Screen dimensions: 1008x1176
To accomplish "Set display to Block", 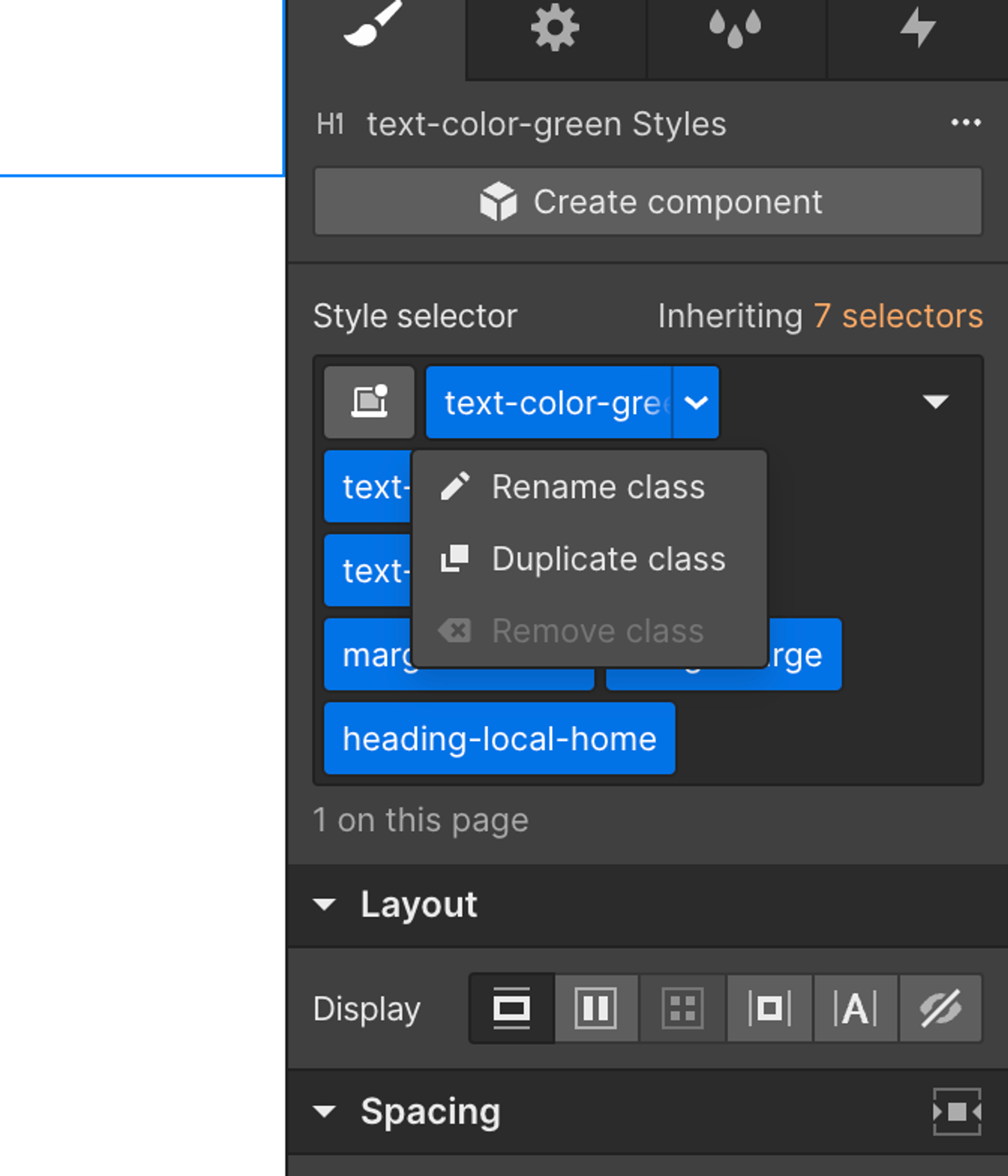I will coord(511,1009).
